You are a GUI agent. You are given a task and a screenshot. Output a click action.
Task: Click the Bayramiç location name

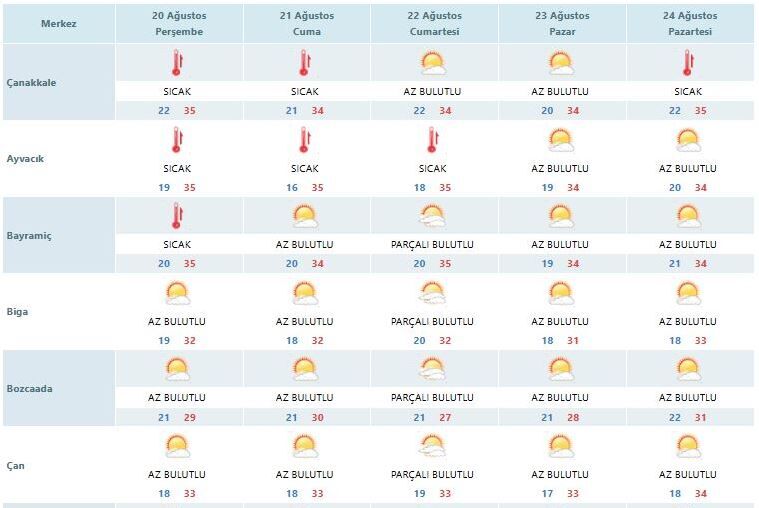(x=29, y=236)
